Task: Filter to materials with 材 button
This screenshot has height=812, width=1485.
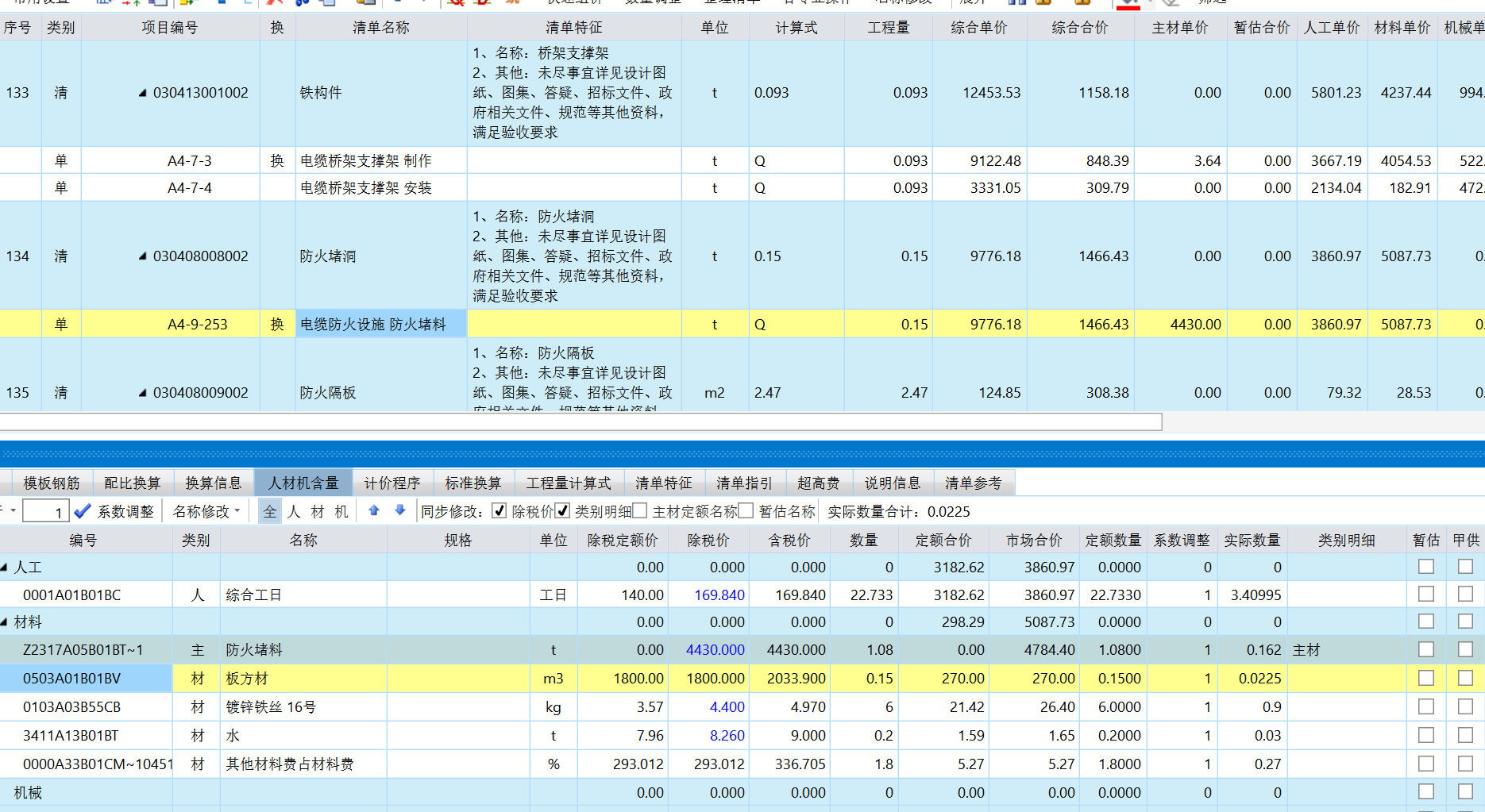Action: click(318, 511)
